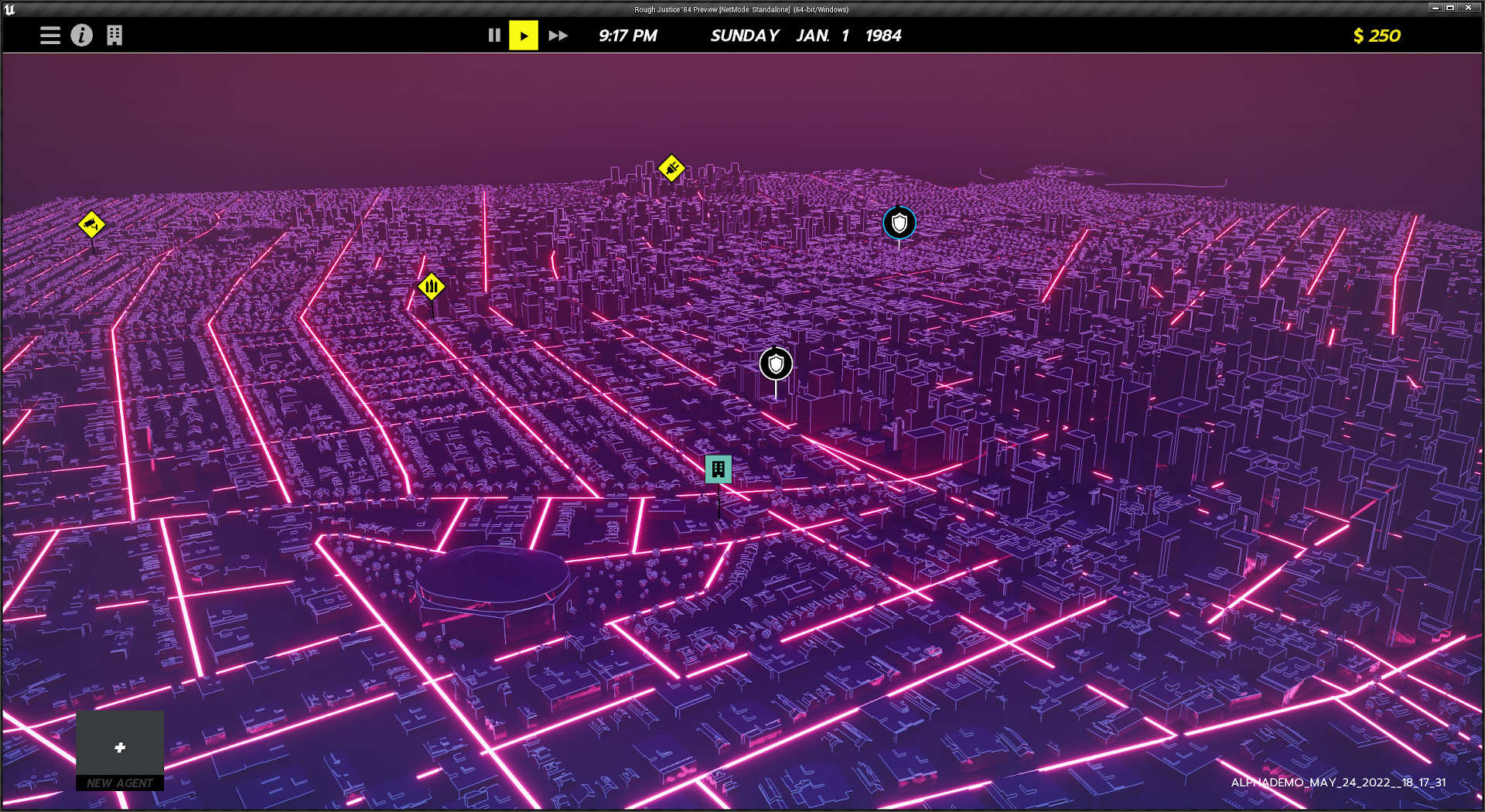The image size is (1485, 812).
Task: Check the $ 250 money balance
Action: pyautogui.click(x=1376, y=36)
